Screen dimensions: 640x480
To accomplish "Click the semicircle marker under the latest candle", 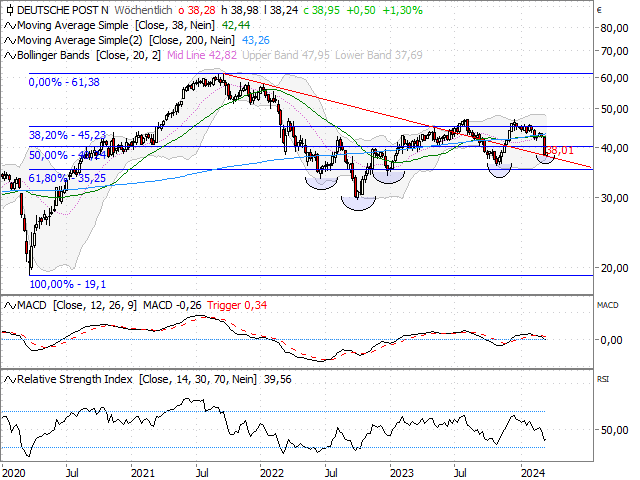I will point(545,159).
